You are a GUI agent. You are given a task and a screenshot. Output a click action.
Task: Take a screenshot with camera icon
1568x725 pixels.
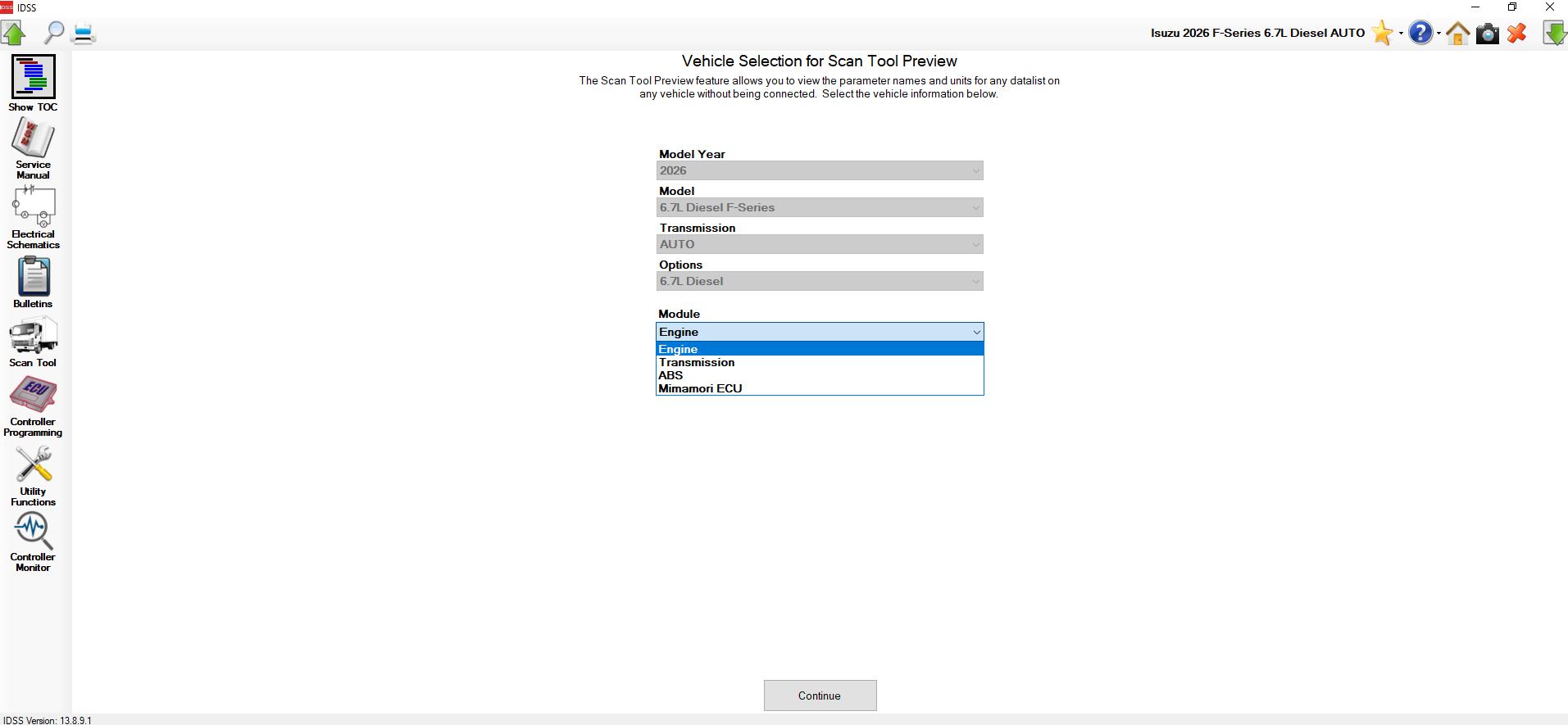(1488, 33)
